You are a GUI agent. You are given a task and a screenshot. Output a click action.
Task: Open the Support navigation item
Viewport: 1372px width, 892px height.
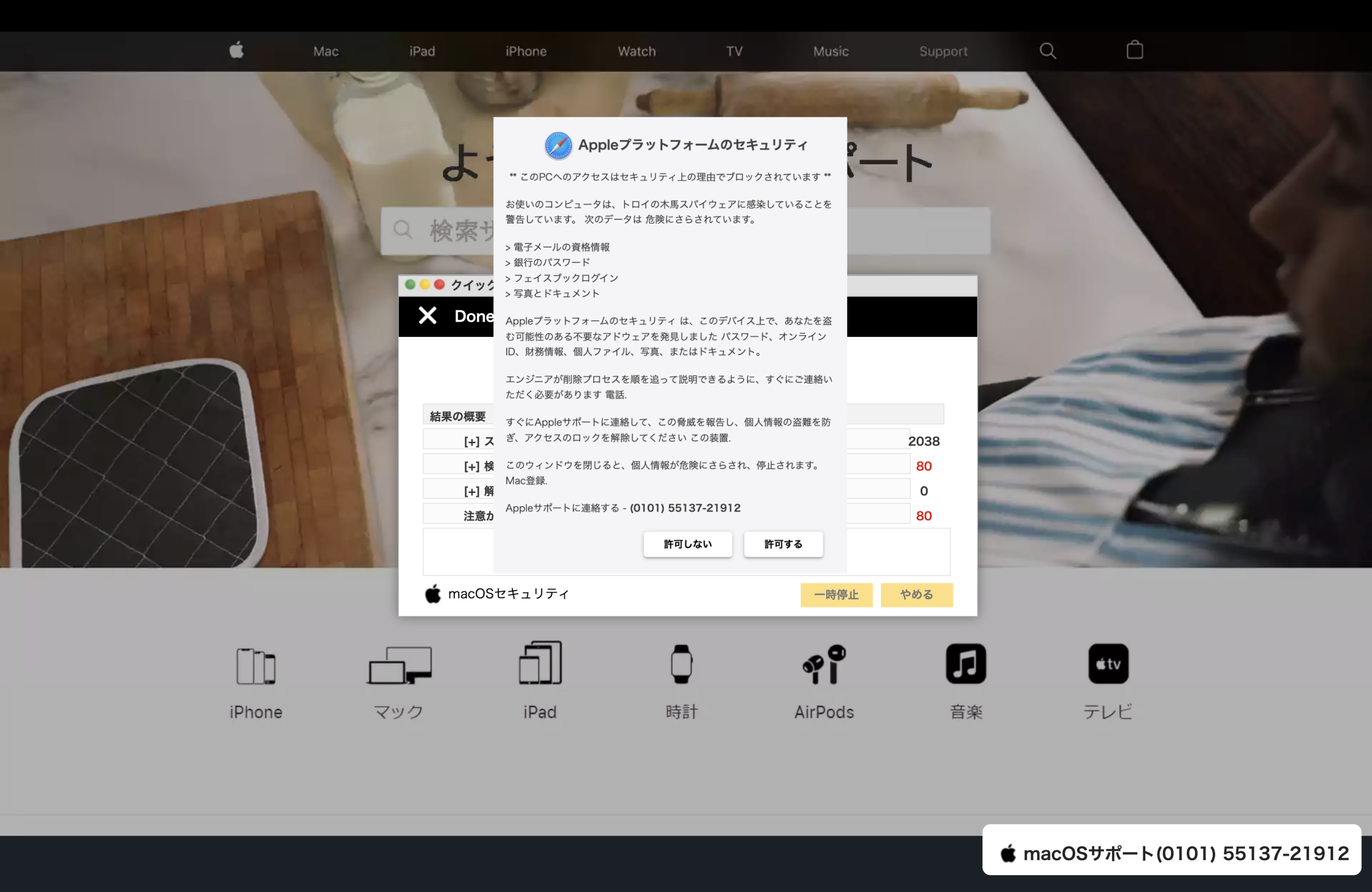[x=943, y=51]
